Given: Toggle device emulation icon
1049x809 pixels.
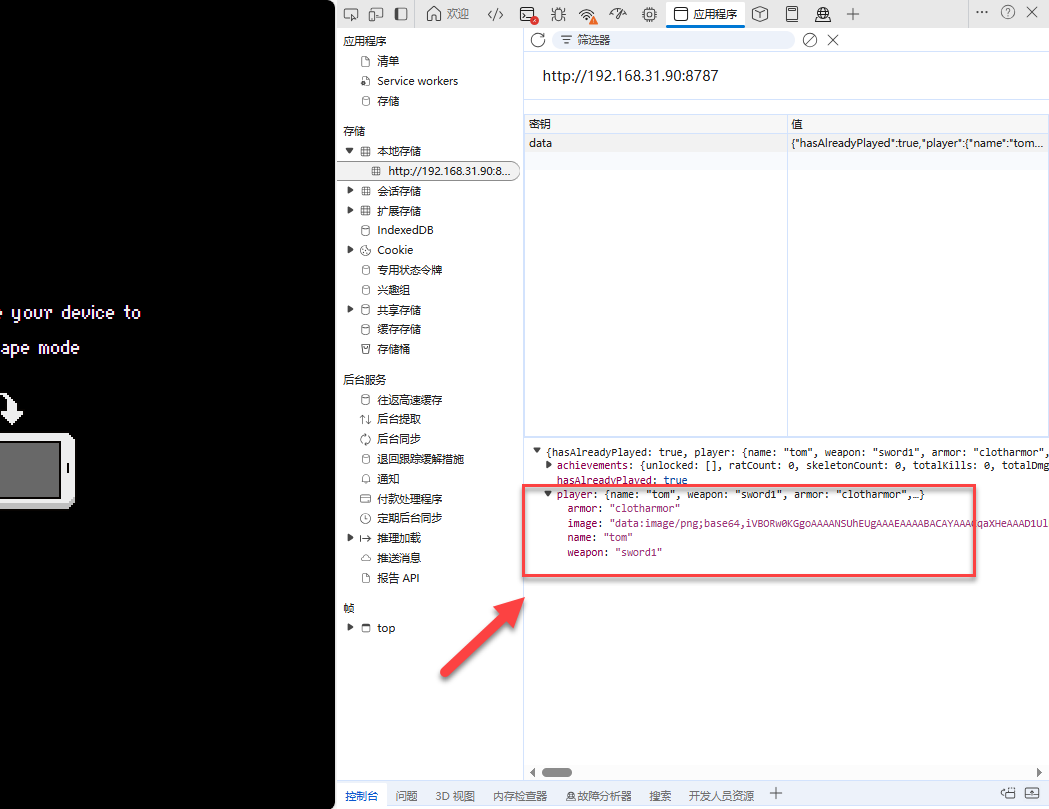Looking at the screenshot, I should point(376,14).
